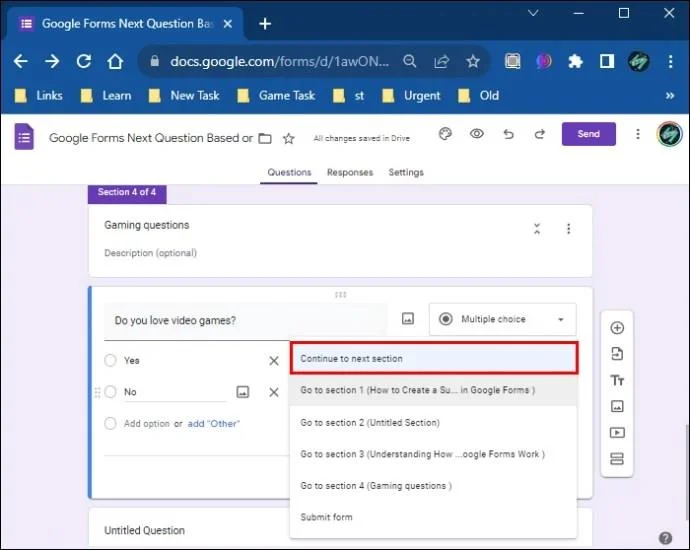The height and width of the screenshot is (550, 690).
Task: Open the tab search chevron
Action: click(x=533, y=13)
